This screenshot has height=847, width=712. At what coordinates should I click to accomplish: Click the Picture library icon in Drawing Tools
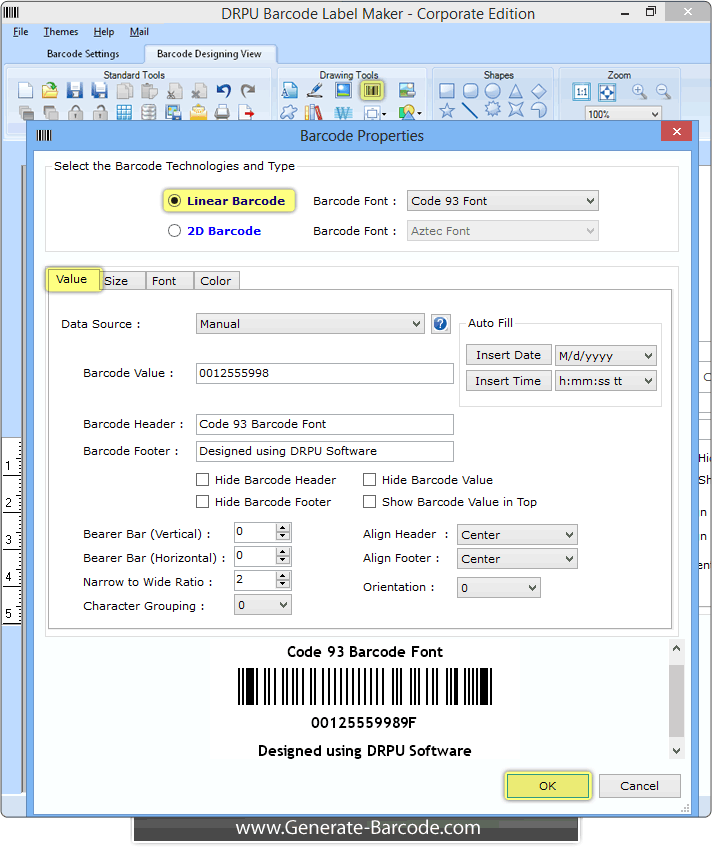coord(407,90)
